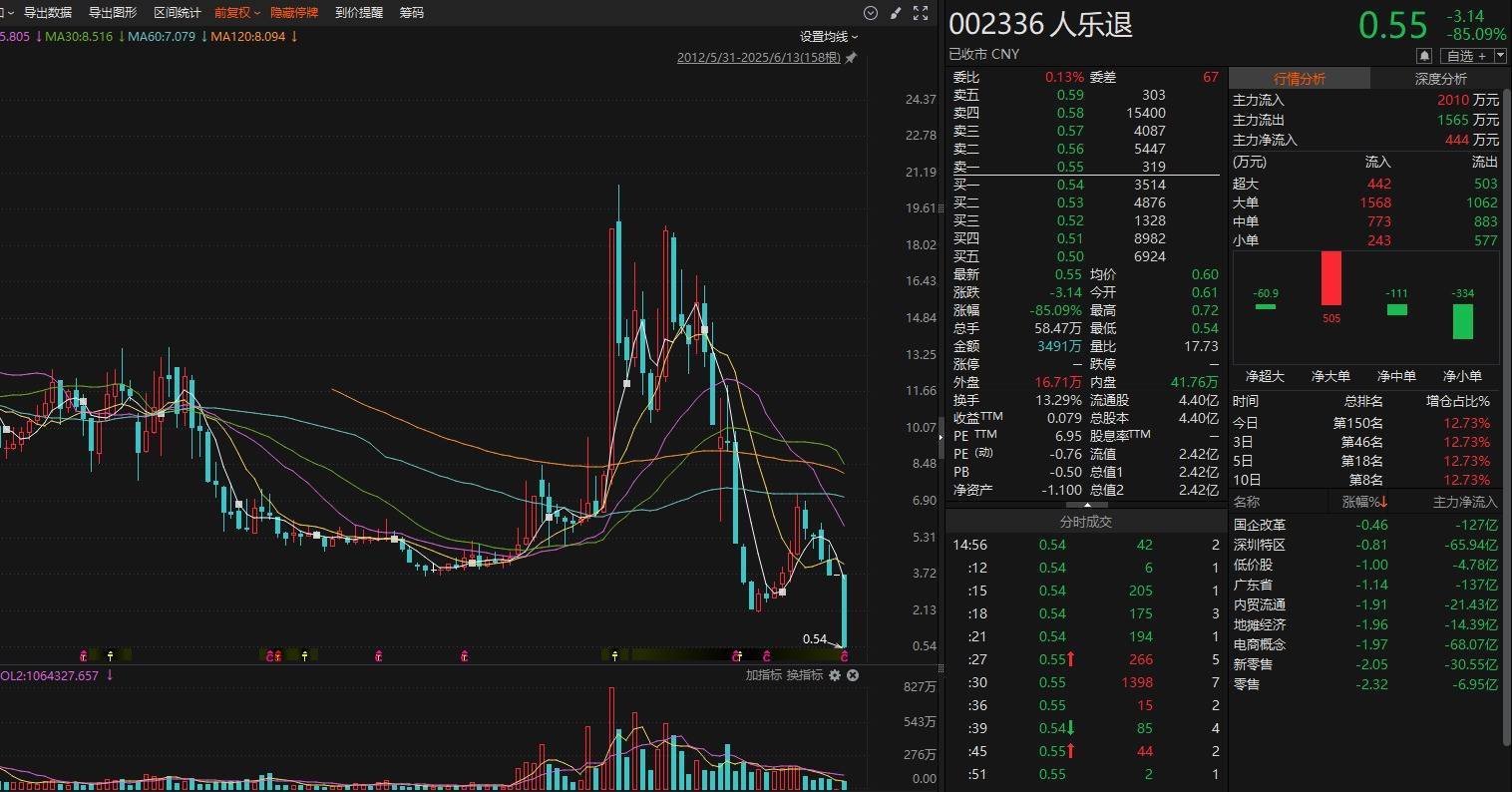Toggle the VOL indicator down arrow
Screen dimensions: 1512x792
click(110, 675)
